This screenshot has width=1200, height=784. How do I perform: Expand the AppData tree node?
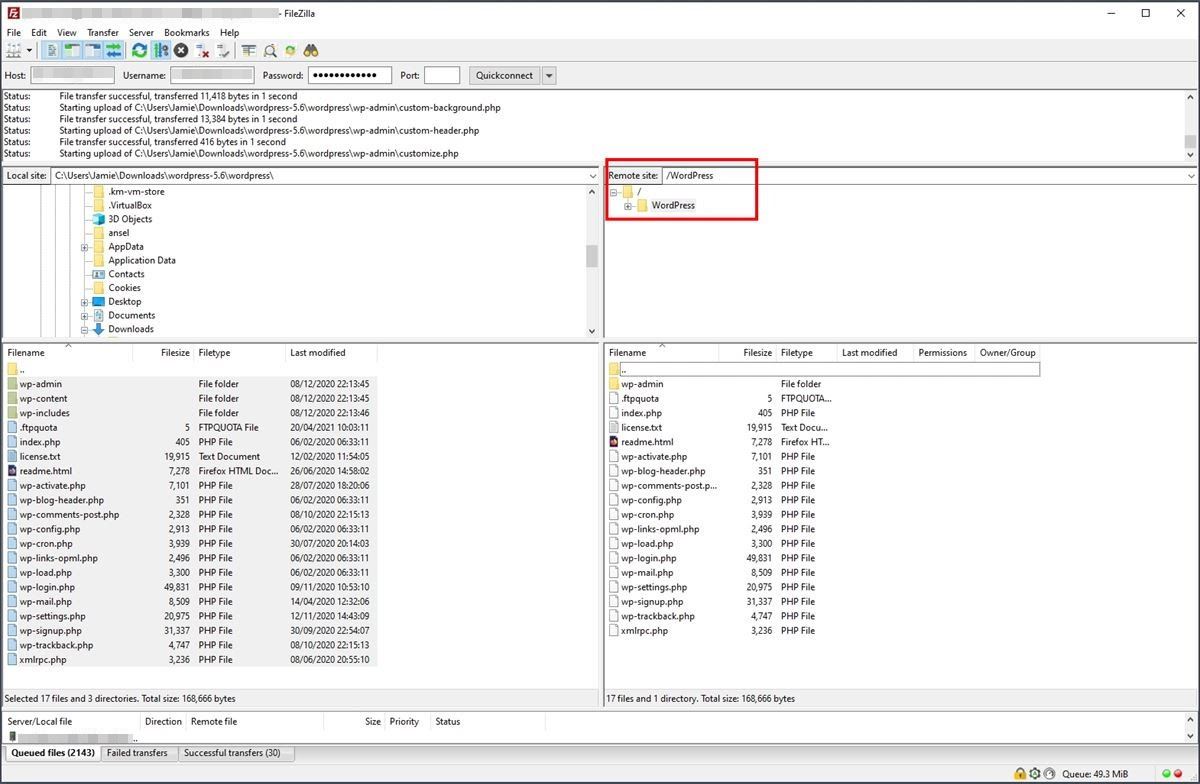85,247
